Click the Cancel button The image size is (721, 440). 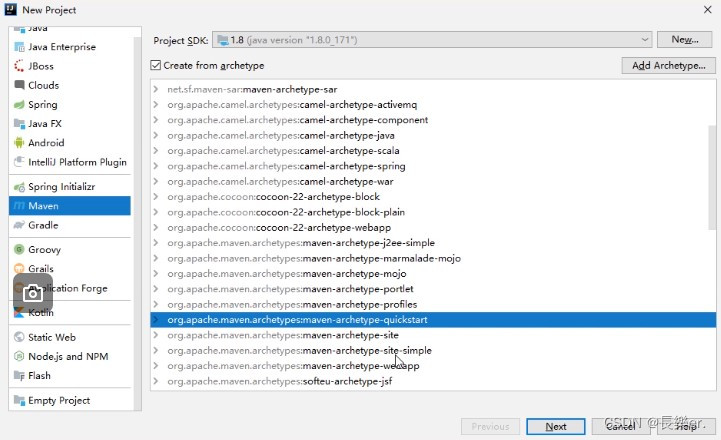coord(620,426)
